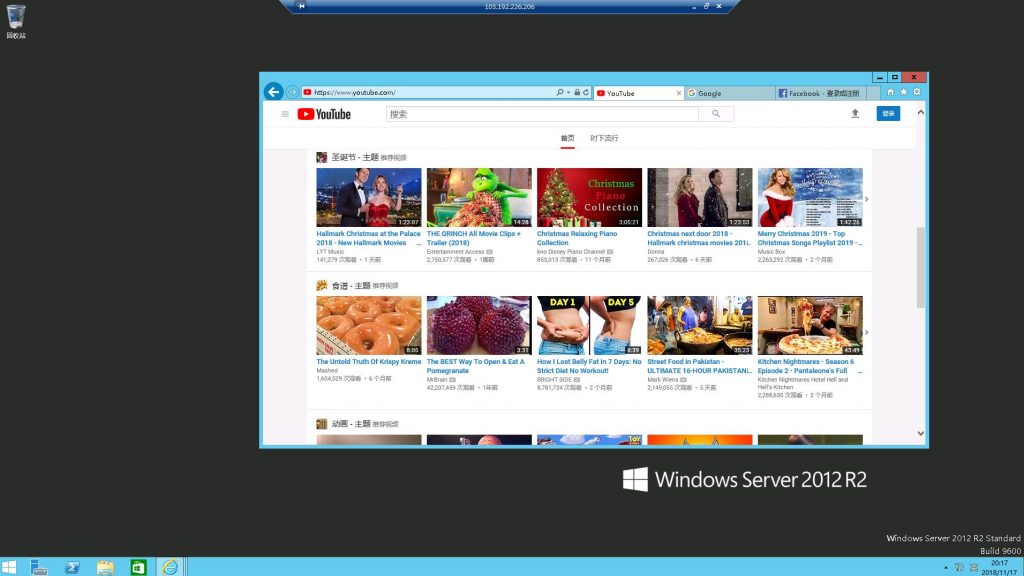Click the browser forward arrow
1024x576 pixels.
point(292,92)
